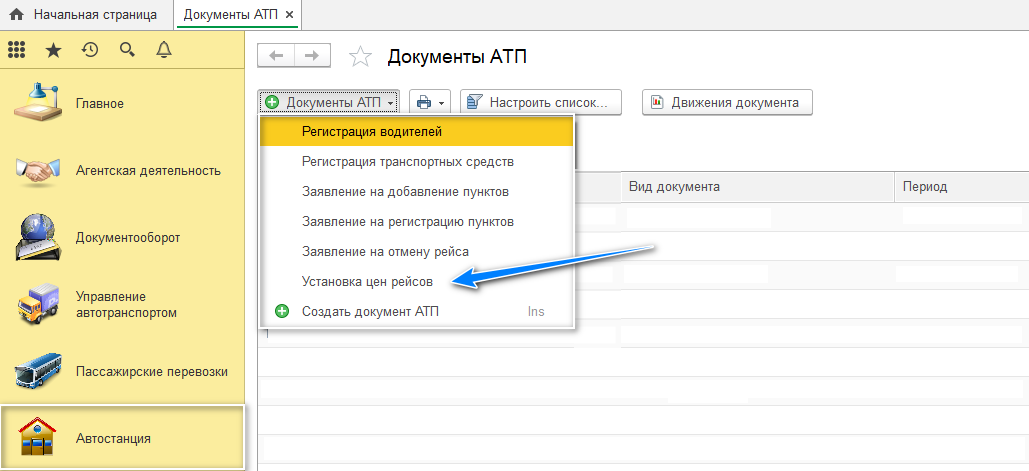Collapse the Документы АТП create dropdown
This screenshot has height=471, width=1029.
(330, 102)
